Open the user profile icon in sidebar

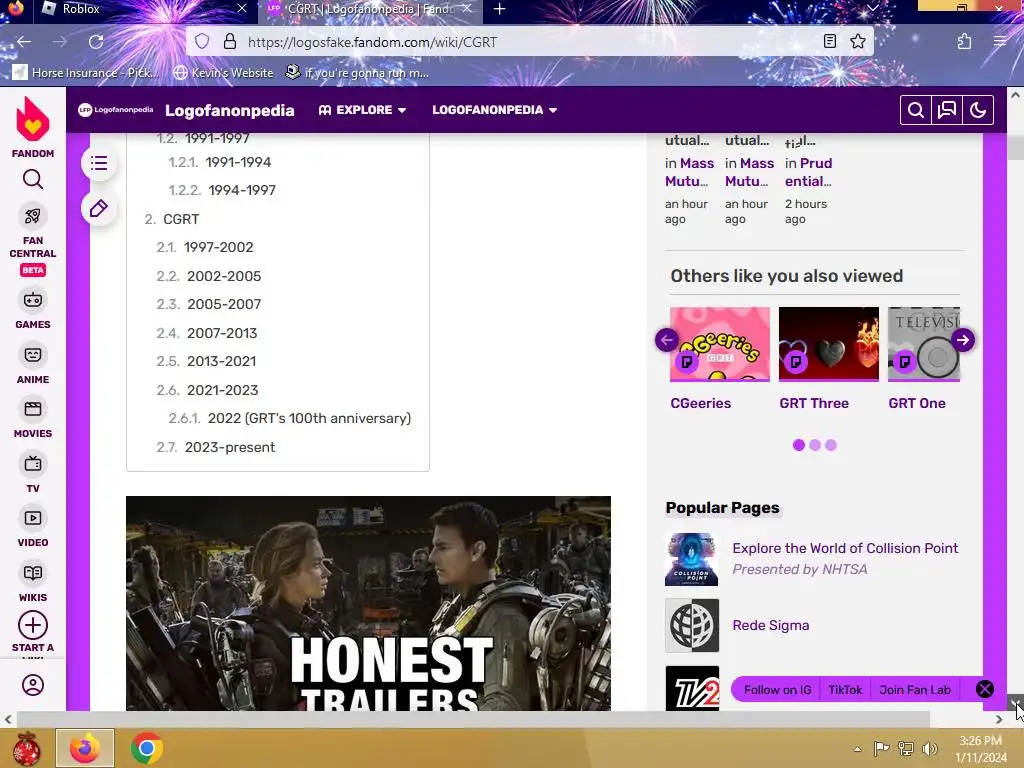tap(33, 685)
